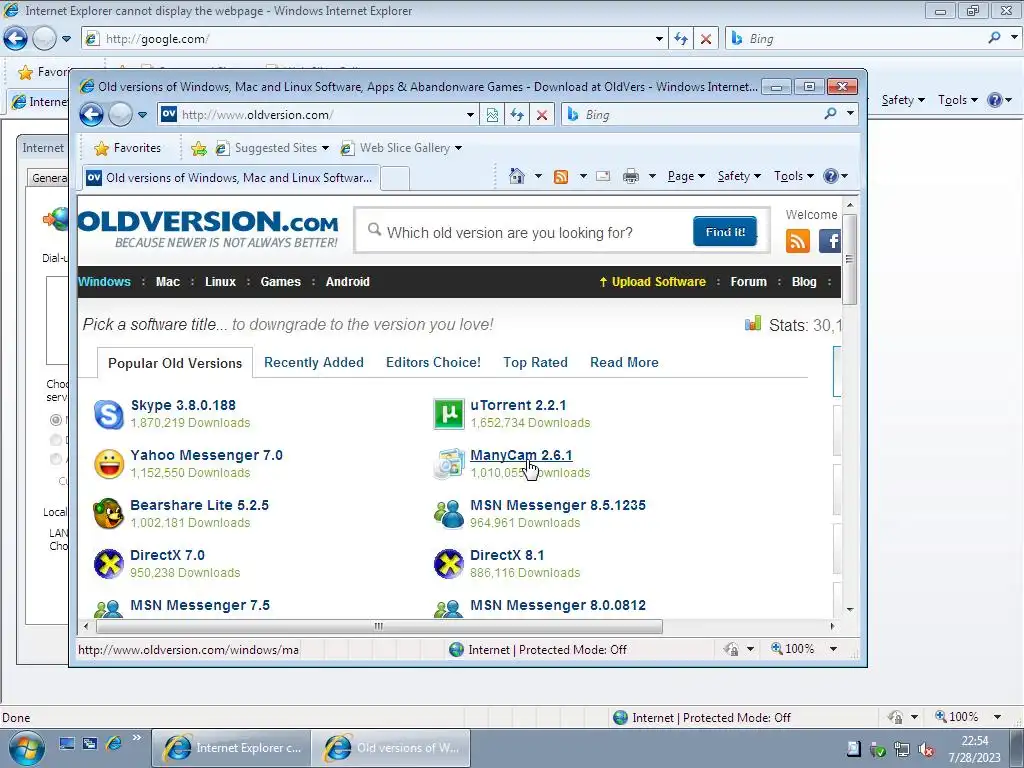Select the Mac category in site menu
Viewport: 1024px width, 768px height.
coord(168,282)
